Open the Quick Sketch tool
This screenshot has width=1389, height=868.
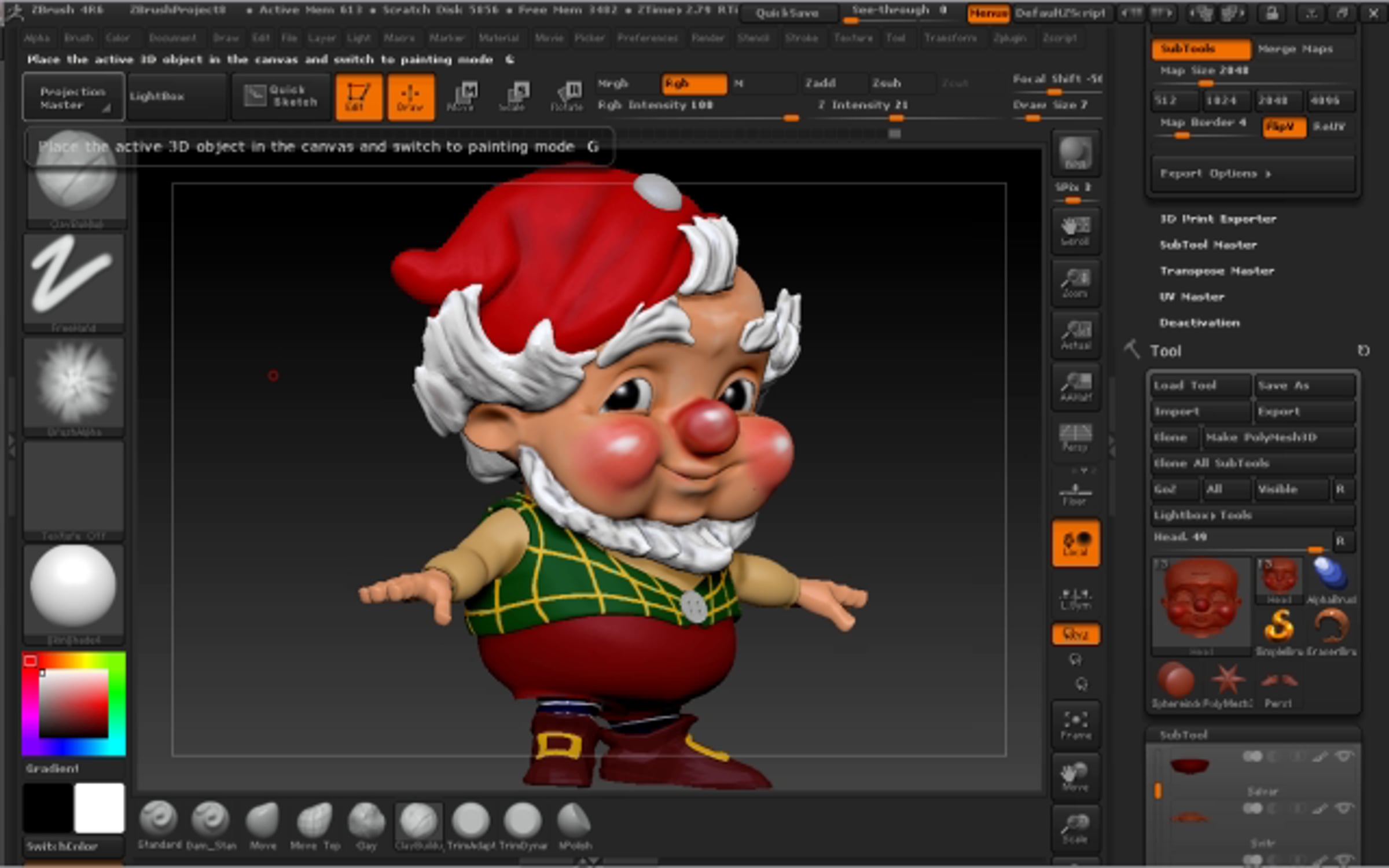(x=282, y=96)
